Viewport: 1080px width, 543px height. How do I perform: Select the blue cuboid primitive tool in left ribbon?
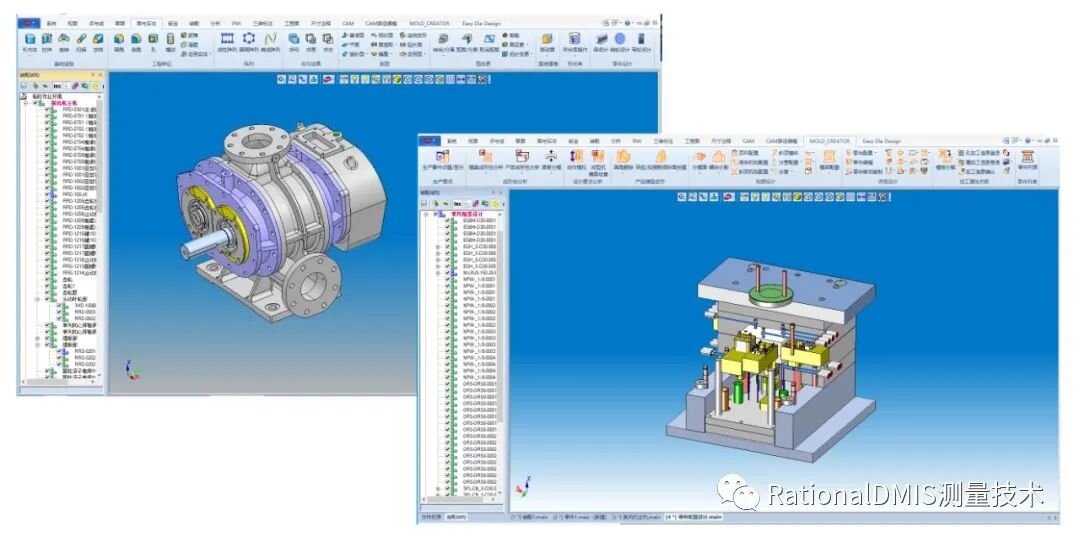[x=30, y=41]
